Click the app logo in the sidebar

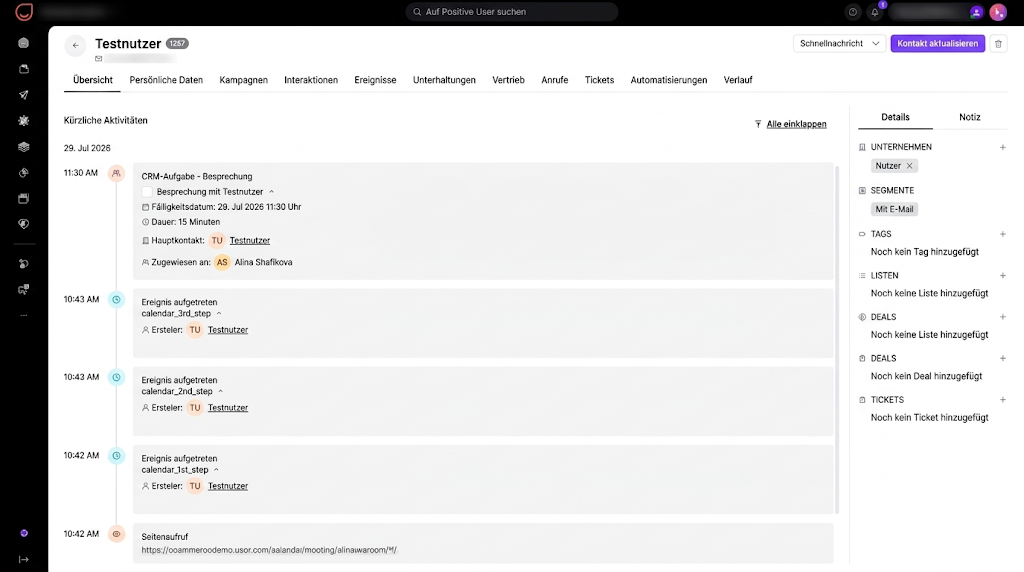[x=24, y=12]
